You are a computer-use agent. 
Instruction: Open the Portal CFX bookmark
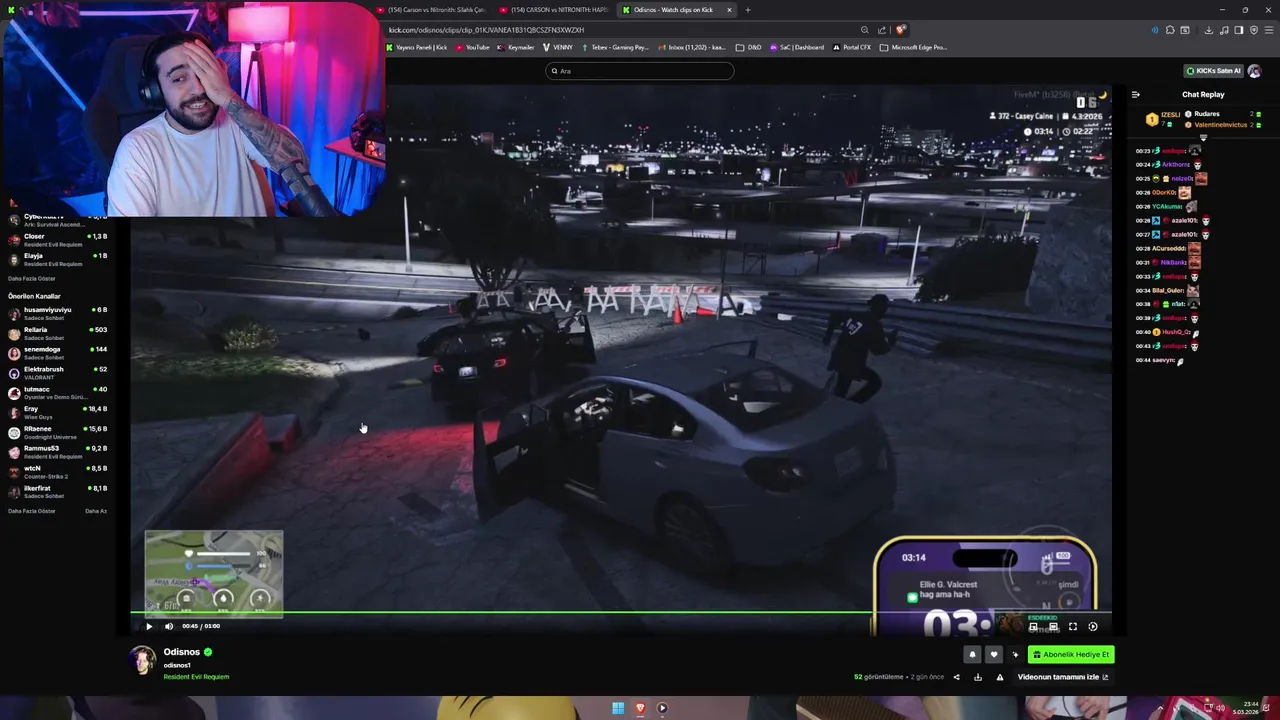[852, 47]
